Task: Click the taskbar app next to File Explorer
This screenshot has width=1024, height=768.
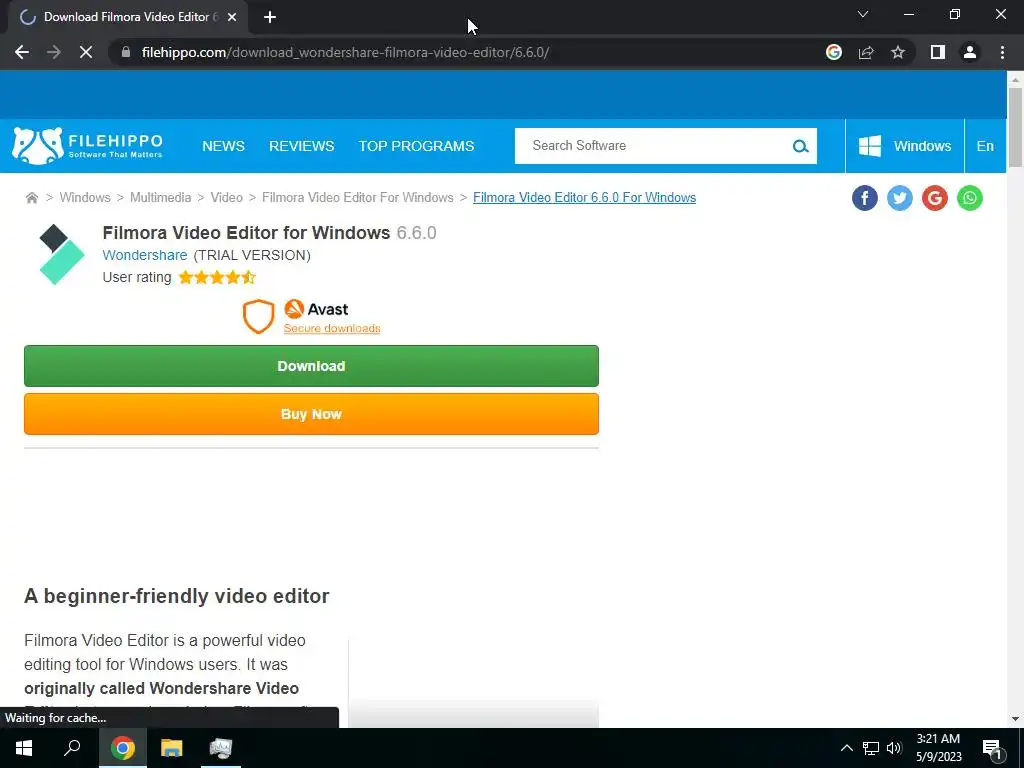Action: coord(221,748)
